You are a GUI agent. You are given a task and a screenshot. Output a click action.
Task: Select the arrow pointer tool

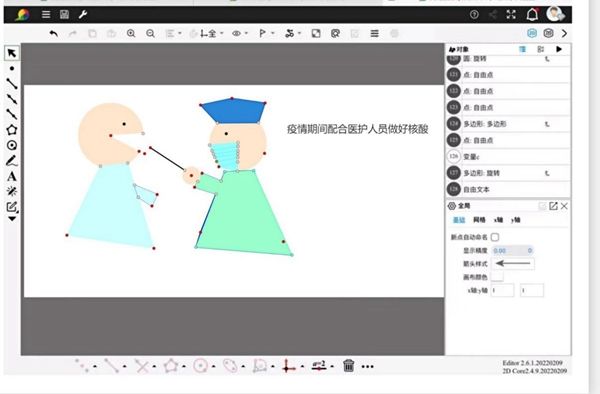tap(12, 53)
